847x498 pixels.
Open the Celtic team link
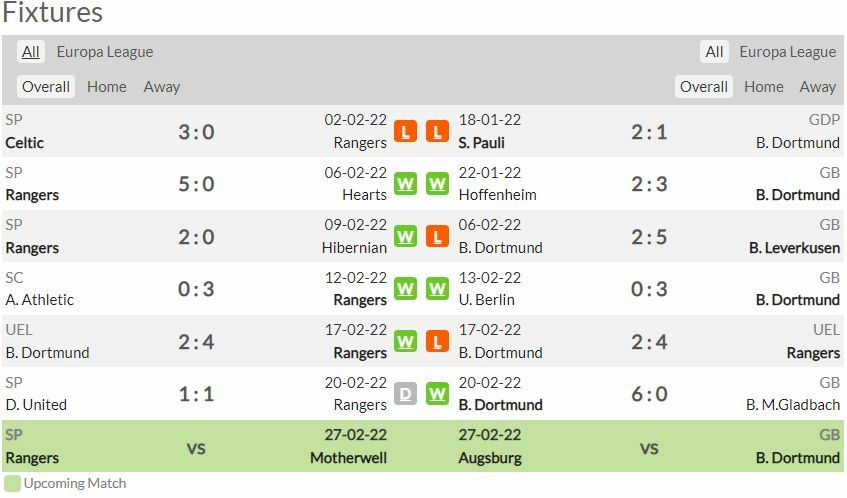coord(25,143)
